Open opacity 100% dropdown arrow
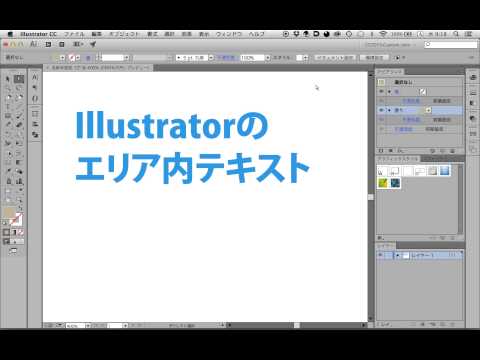 [x=268, y=58]
